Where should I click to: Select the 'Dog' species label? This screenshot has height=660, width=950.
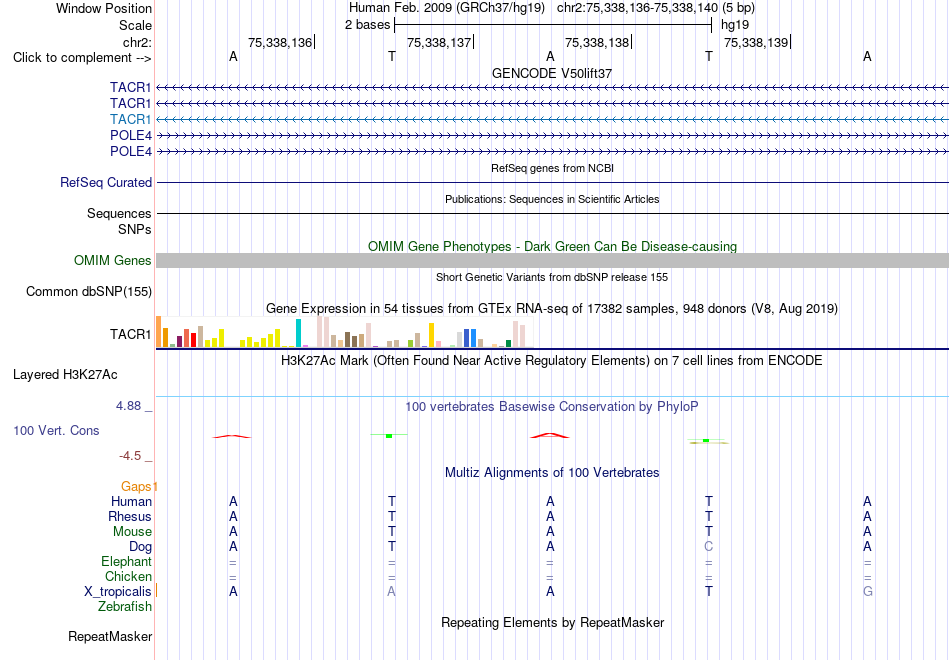[141, 547]
